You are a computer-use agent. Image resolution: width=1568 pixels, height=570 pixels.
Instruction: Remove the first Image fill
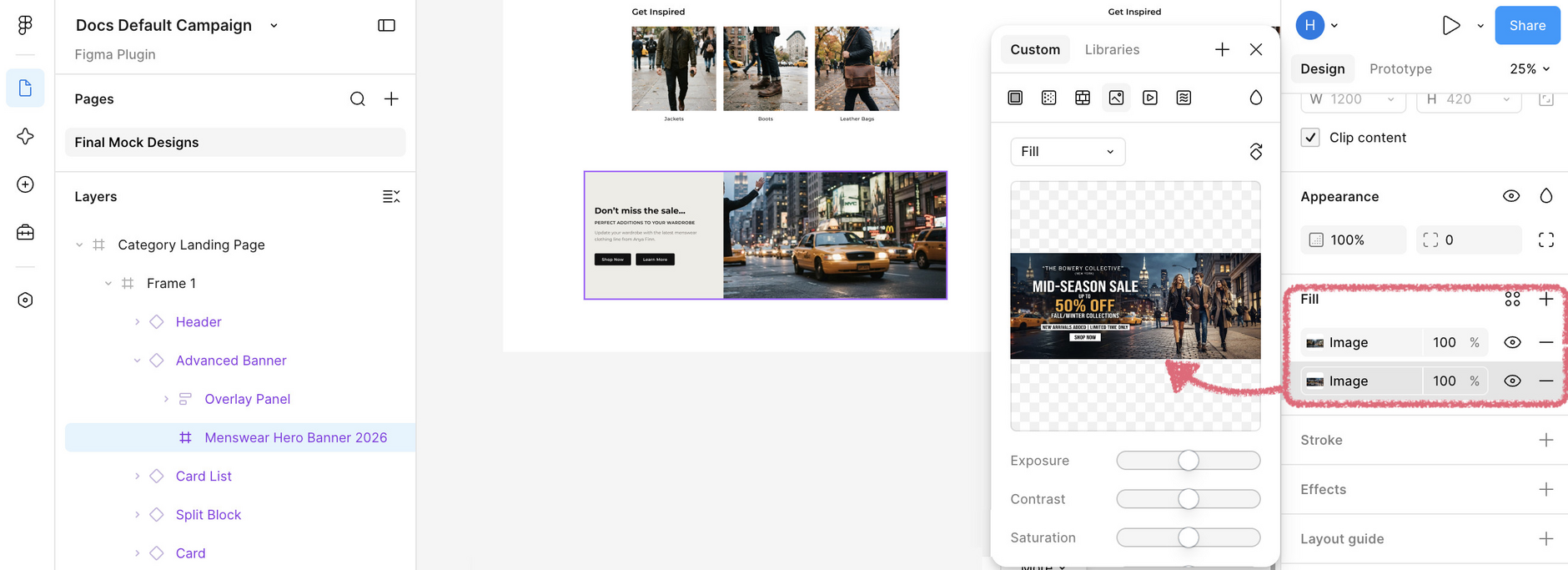click(x=1546, y=342)
